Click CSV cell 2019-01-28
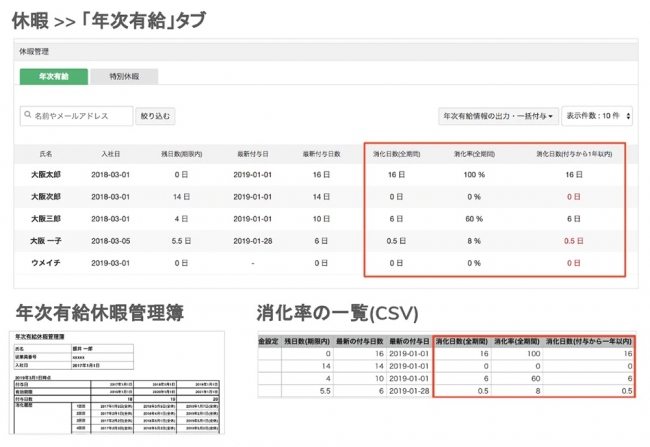 409,391
